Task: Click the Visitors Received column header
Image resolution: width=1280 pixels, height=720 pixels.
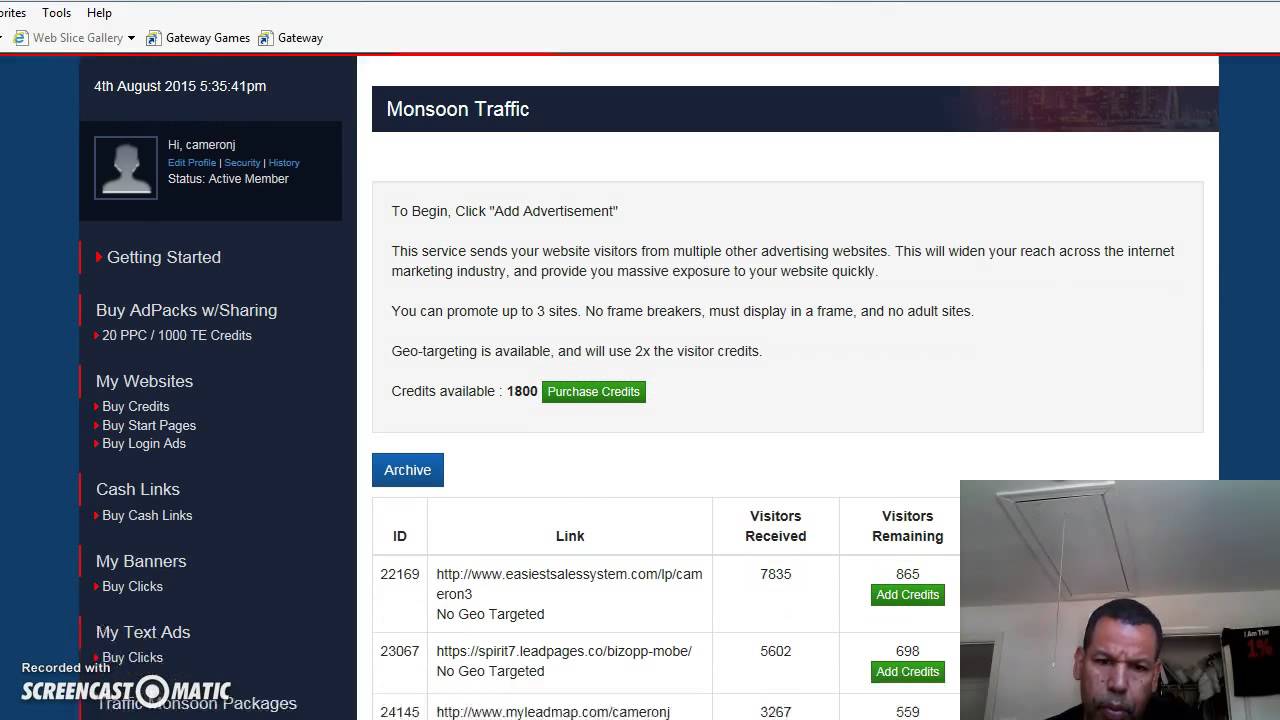Action: click(x=776, y=526)
